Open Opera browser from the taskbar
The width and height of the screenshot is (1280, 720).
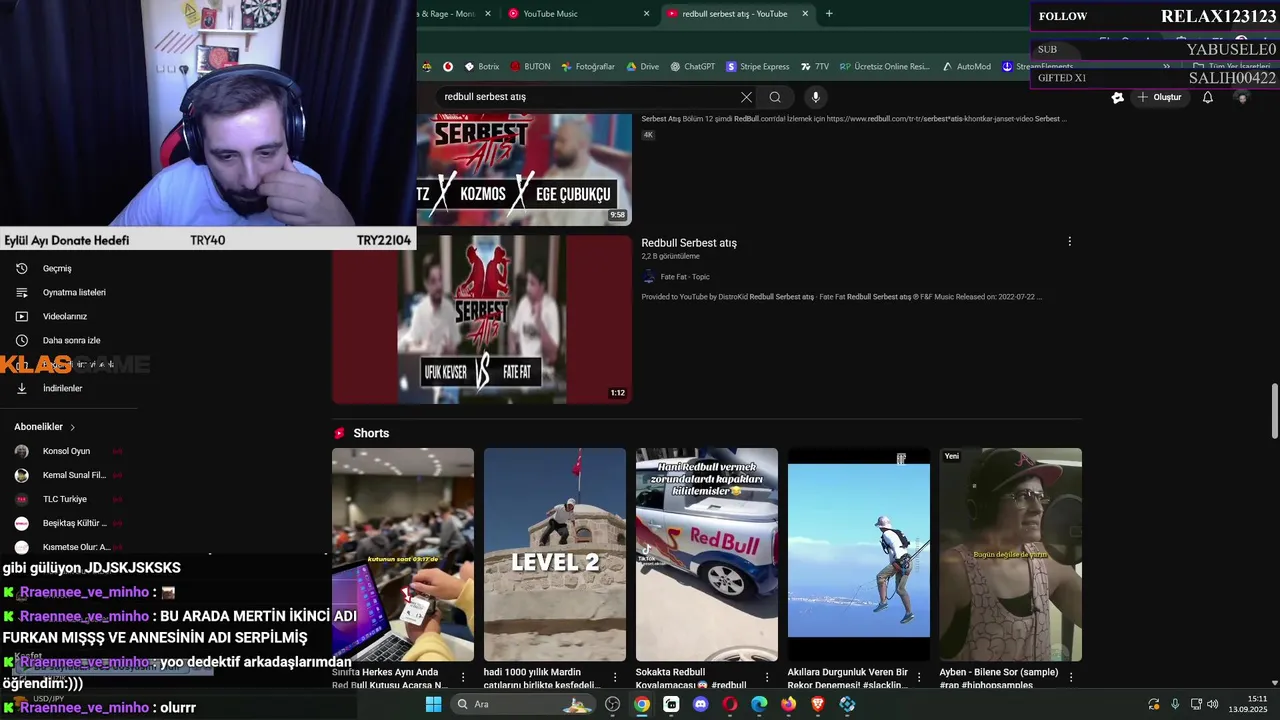pos(730,704)
